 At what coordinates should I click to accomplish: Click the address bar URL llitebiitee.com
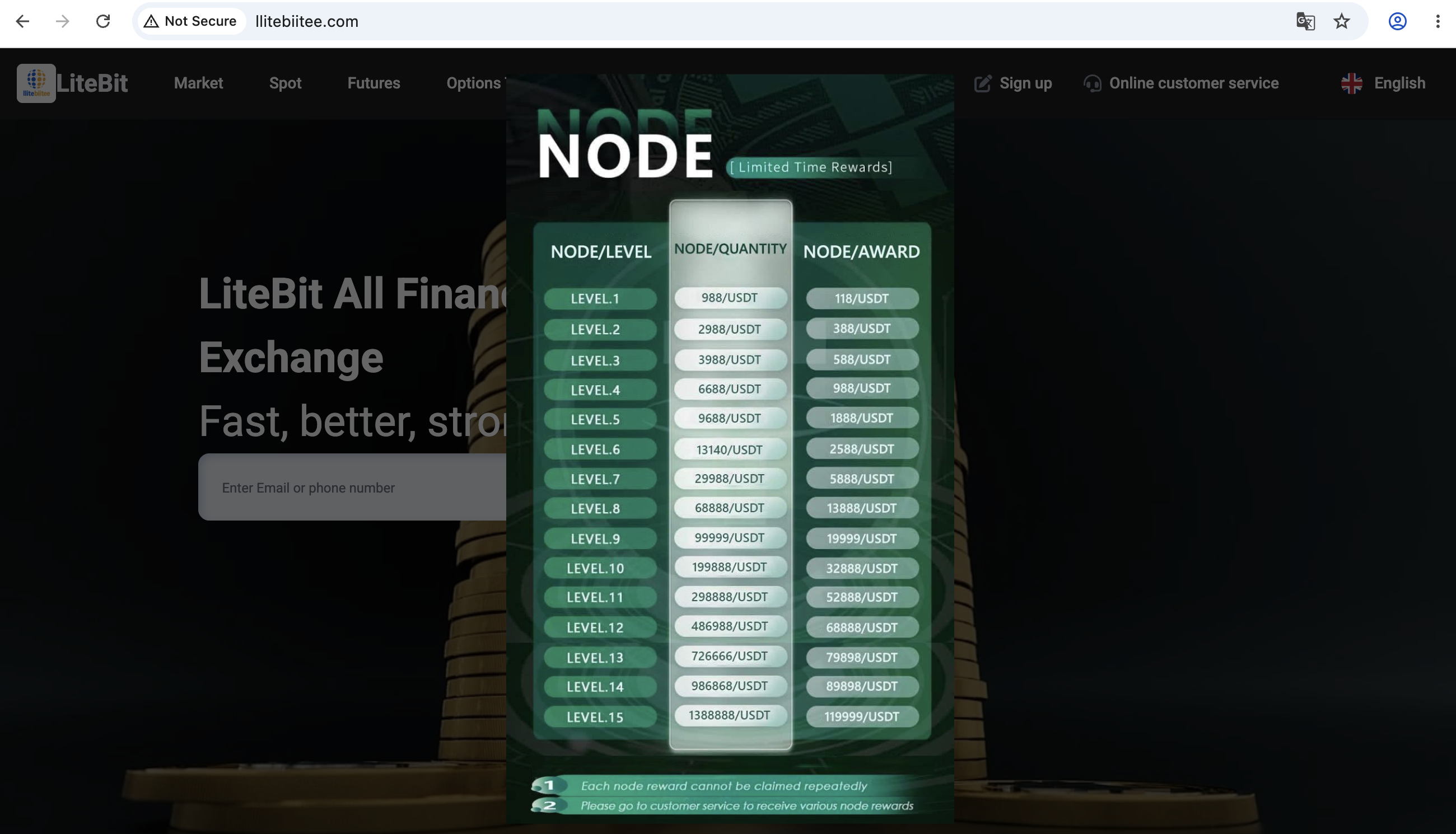[x=307, y=21]
